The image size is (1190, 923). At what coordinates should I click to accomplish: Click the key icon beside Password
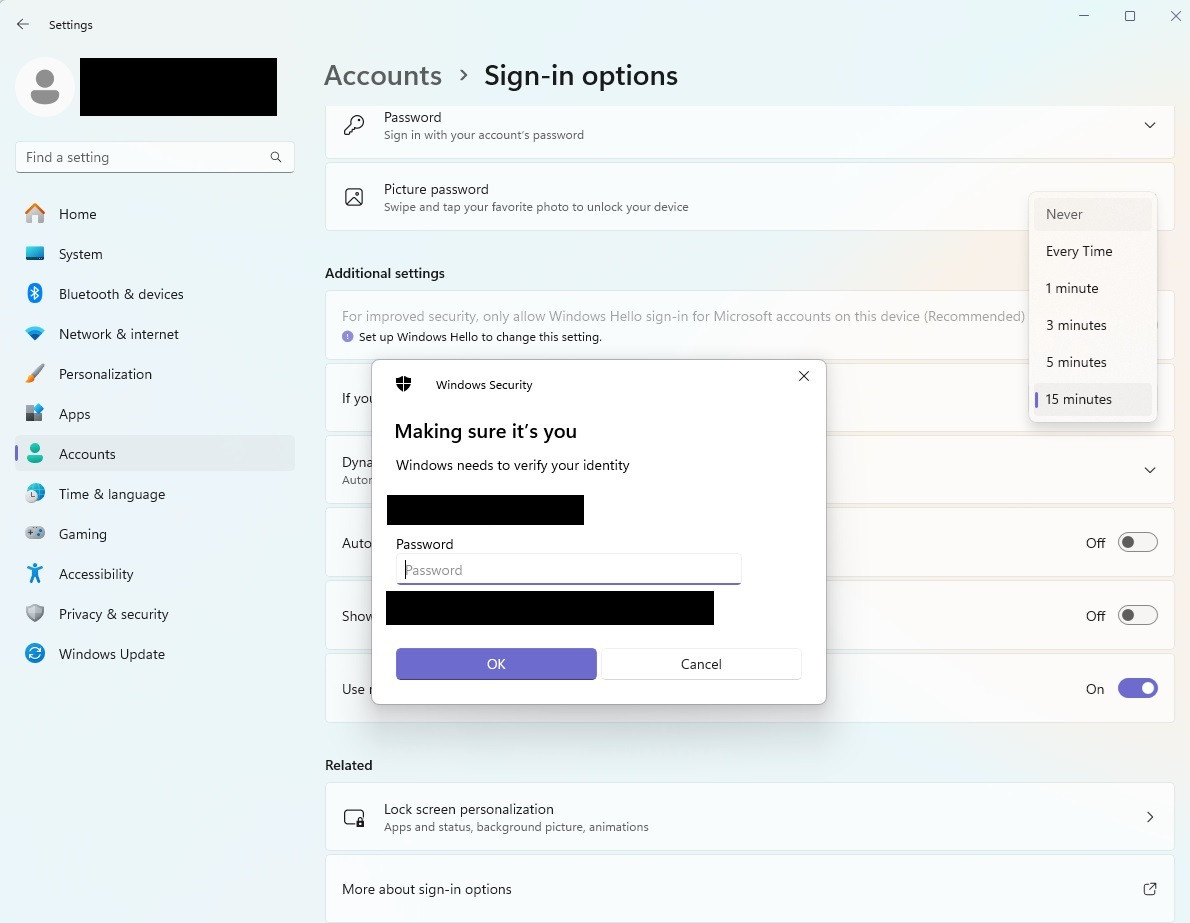354,125
